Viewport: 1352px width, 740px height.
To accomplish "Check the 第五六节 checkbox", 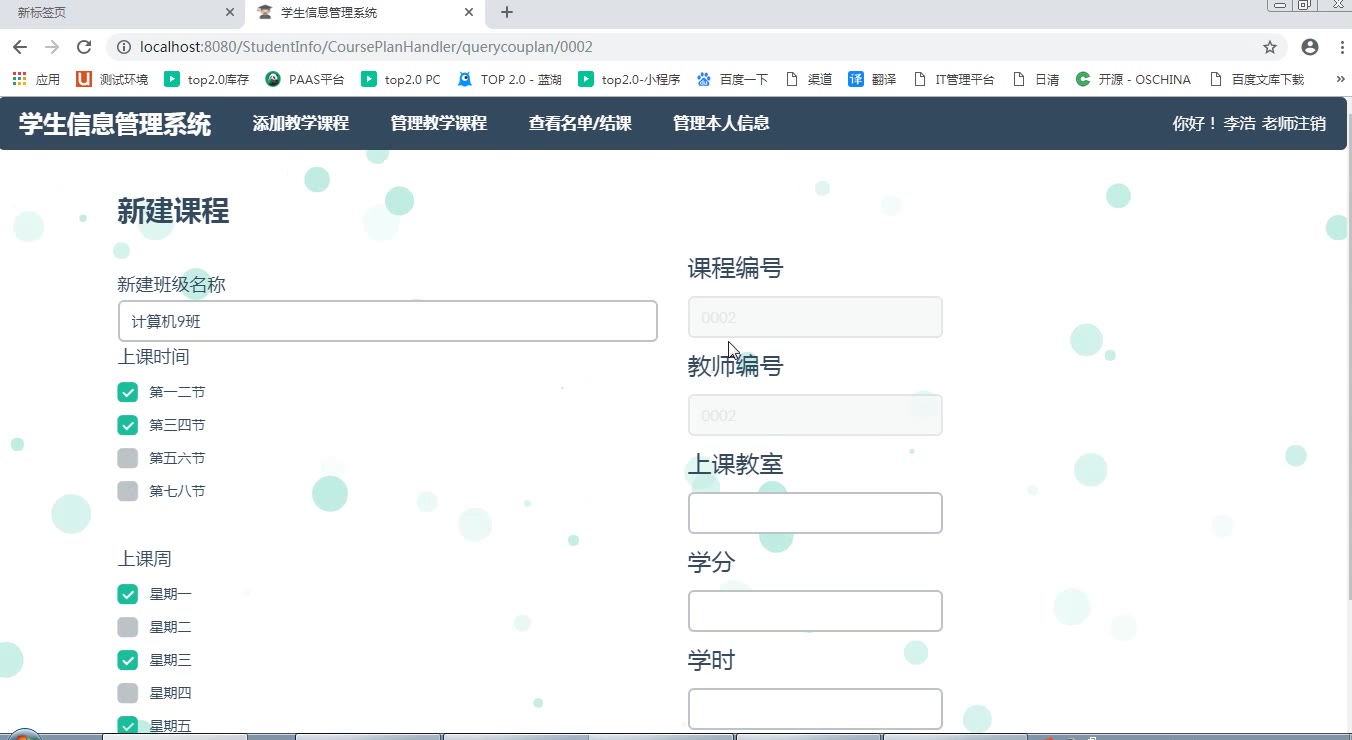I will pyautogui.click(x=127, y=458).
